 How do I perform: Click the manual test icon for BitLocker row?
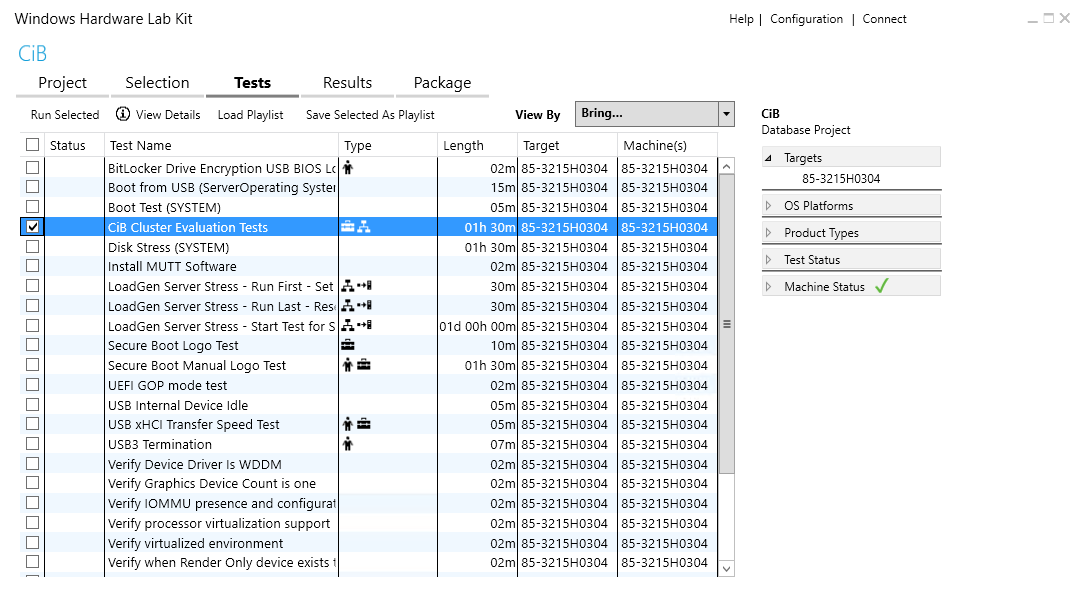point(347,168)
